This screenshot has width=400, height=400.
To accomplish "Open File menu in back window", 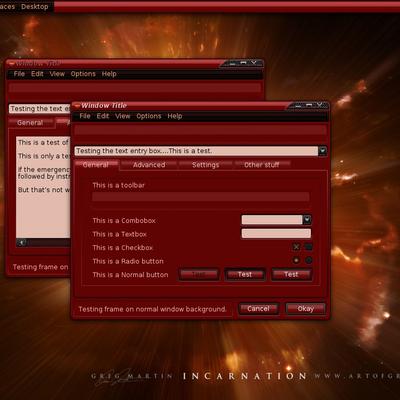I will (19, 74).
